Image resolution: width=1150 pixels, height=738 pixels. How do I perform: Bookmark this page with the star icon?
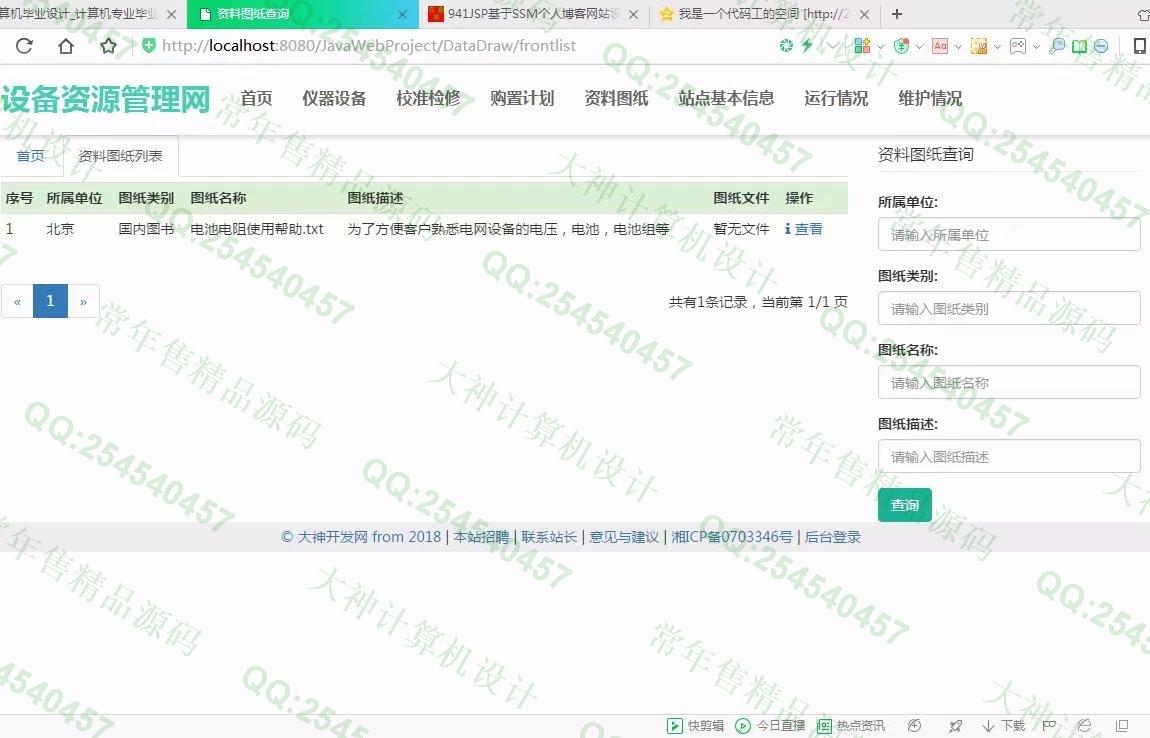(109, 46)
